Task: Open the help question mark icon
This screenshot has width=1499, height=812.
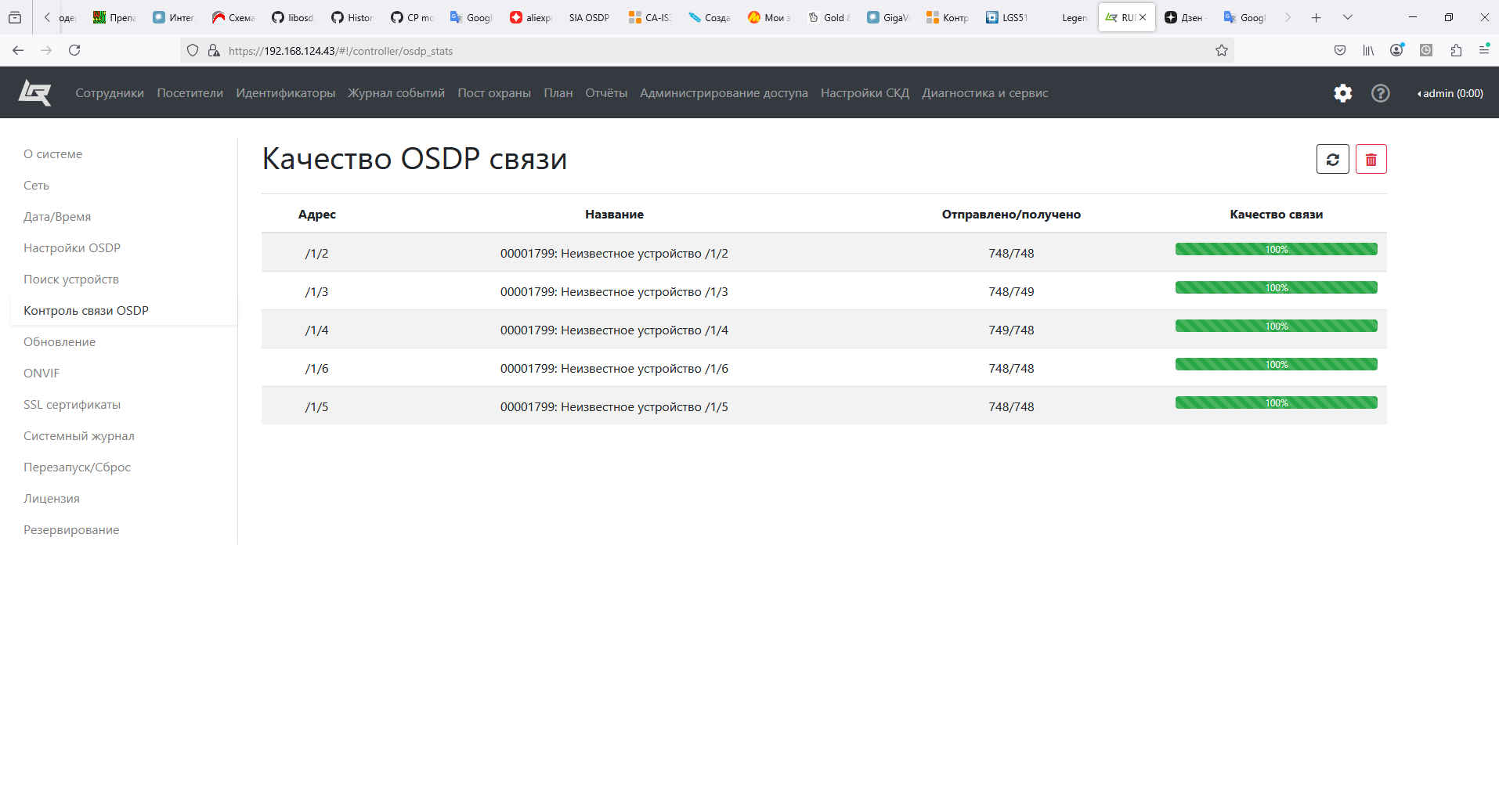Action: [x=1380, y=93]
